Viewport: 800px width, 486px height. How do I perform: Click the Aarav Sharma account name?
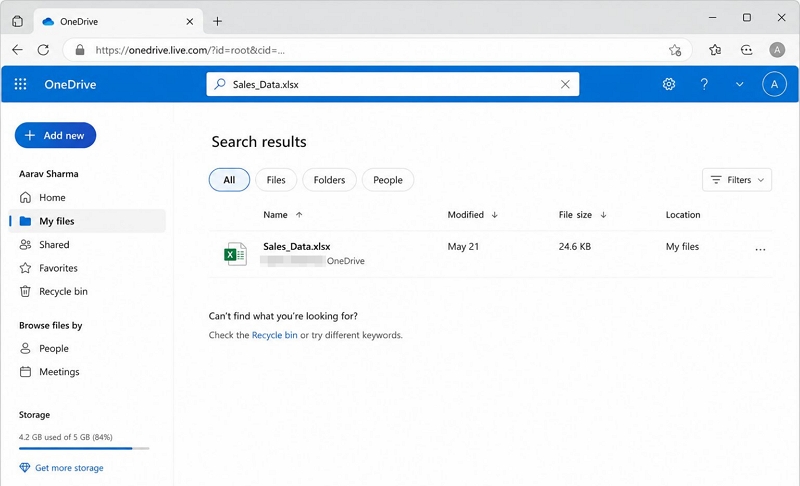(x=48, y=173)
